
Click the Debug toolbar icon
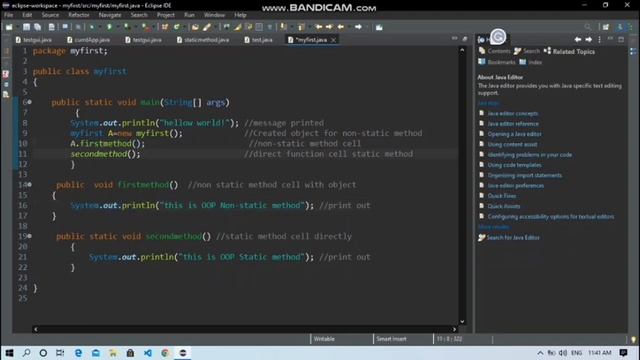pos(92,27)
